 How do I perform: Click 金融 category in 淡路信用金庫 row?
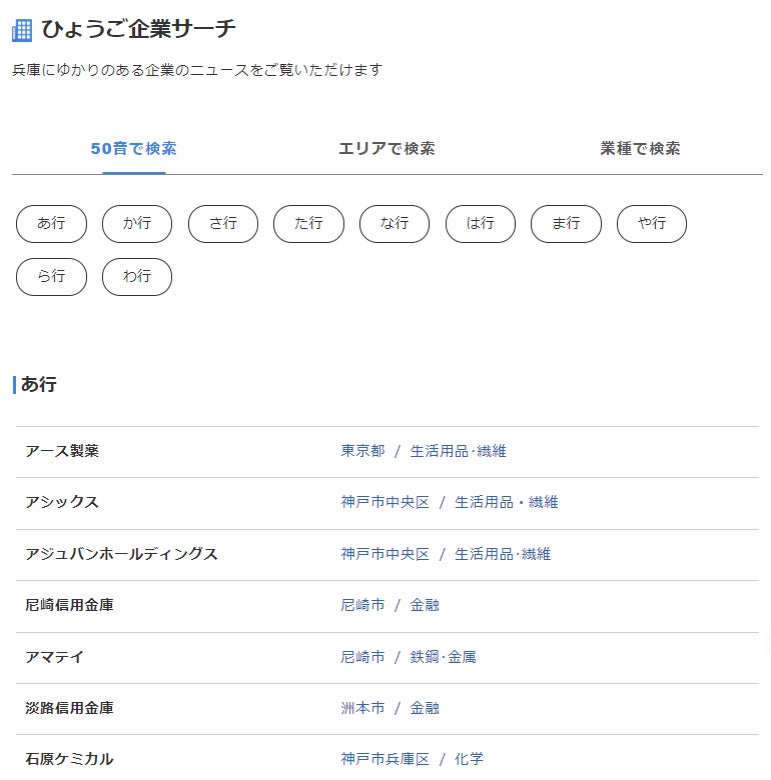[x=424, y=708]
